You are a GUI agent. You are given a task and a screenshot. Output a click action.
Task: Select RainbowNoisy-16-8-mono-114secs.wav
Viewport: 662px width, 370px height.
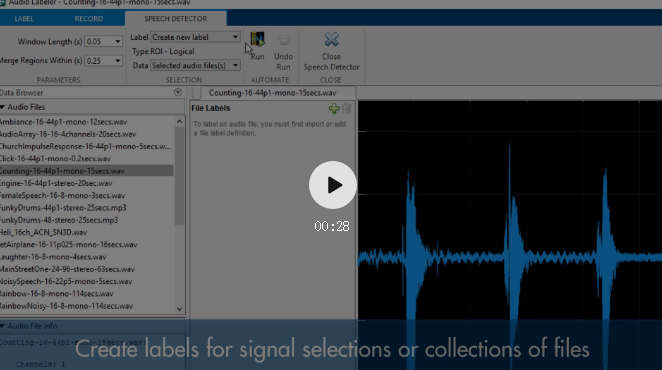66,305
